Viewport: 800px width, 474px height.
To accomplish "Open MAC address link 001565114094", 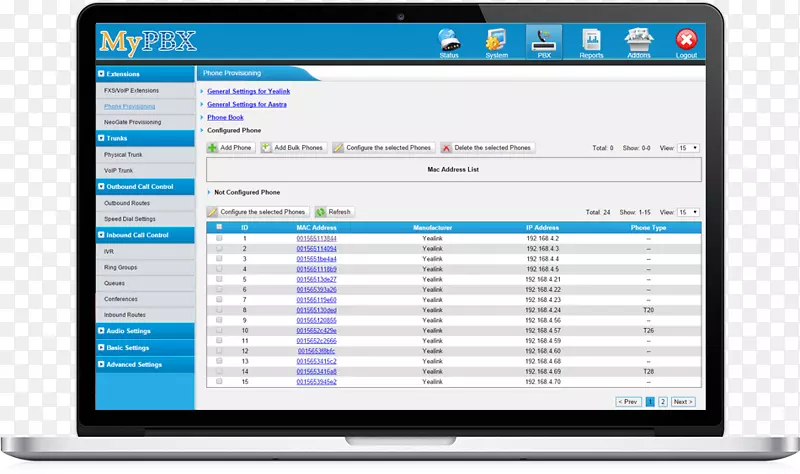I will [x=316, y=248].
